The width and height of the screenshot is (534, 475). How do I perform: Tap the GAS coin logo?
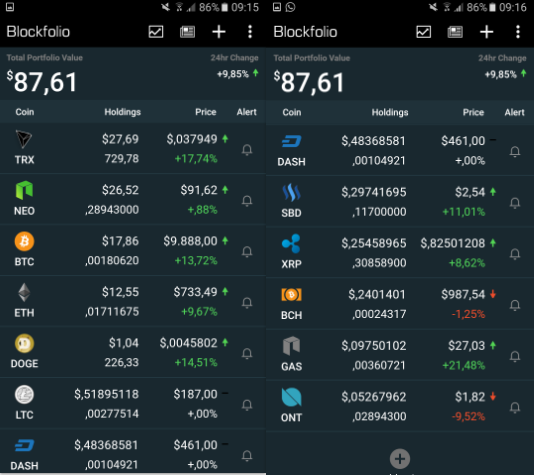(292, 346)
